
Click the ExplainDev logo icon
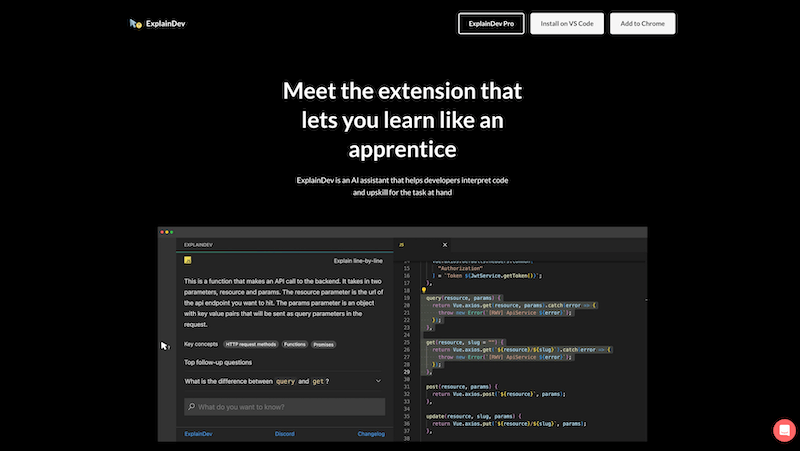point(136,23)
